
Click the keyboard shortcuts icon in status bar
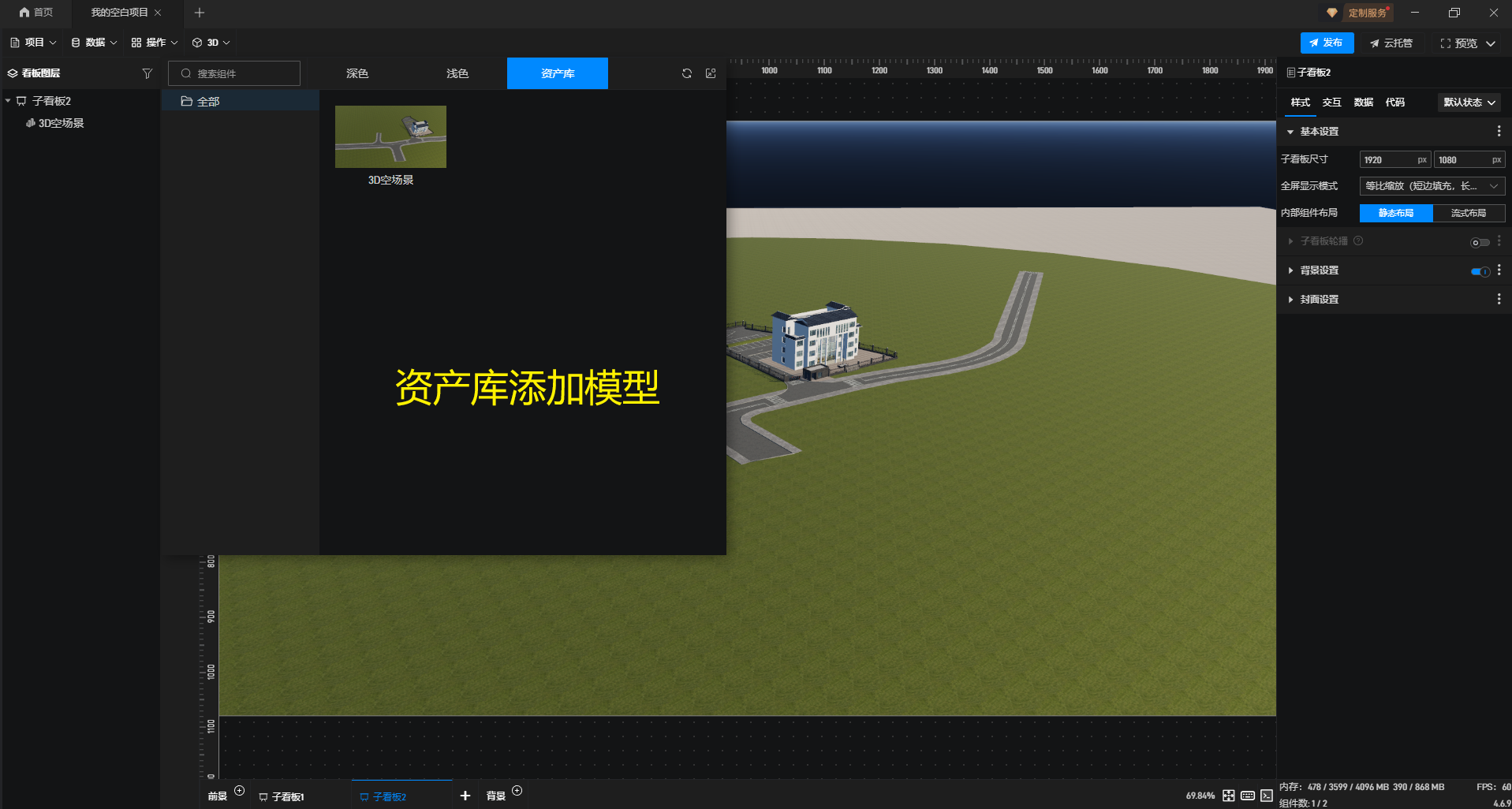(x=1247, y=796)
